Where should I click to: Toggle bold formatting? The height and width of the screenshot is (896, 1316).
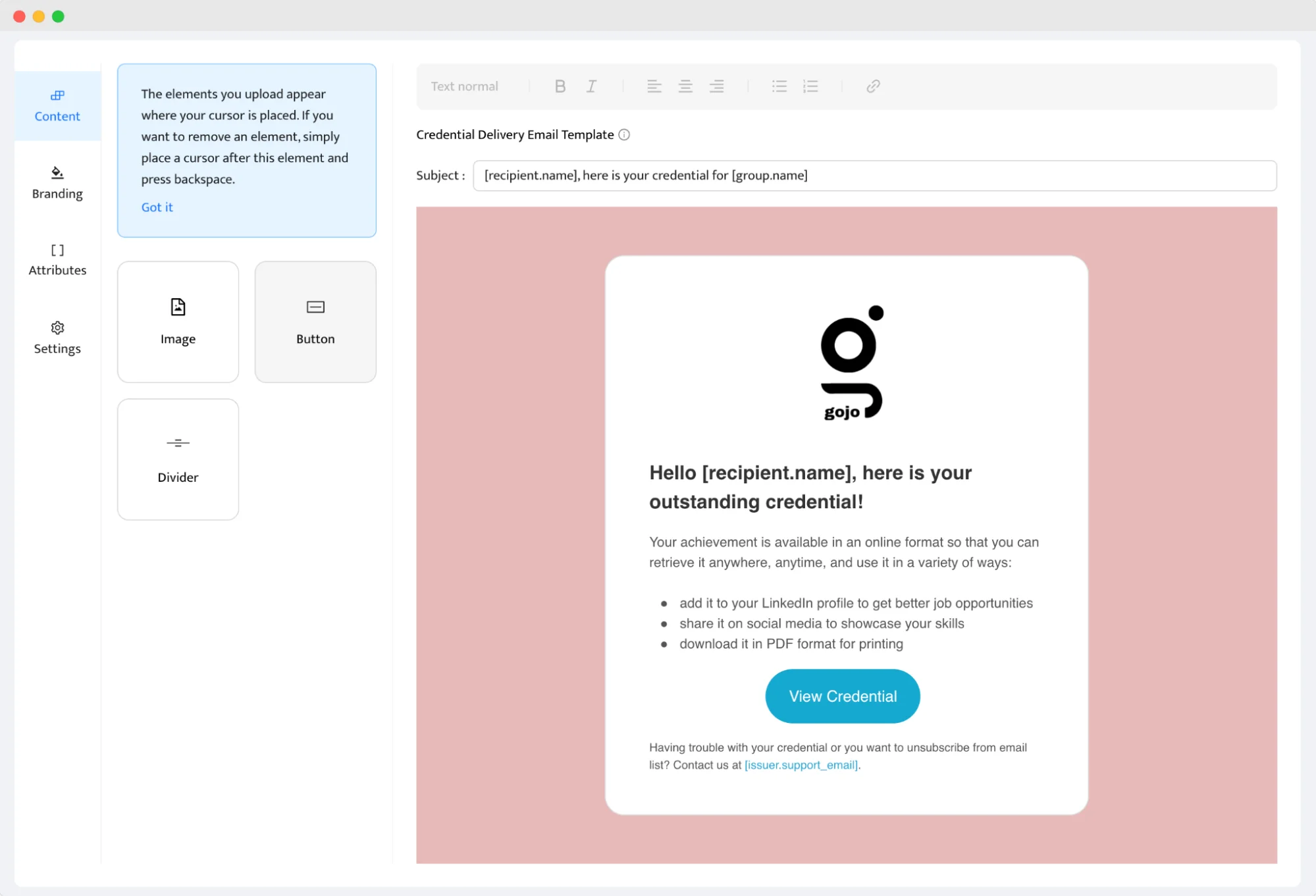coord(560,86)
